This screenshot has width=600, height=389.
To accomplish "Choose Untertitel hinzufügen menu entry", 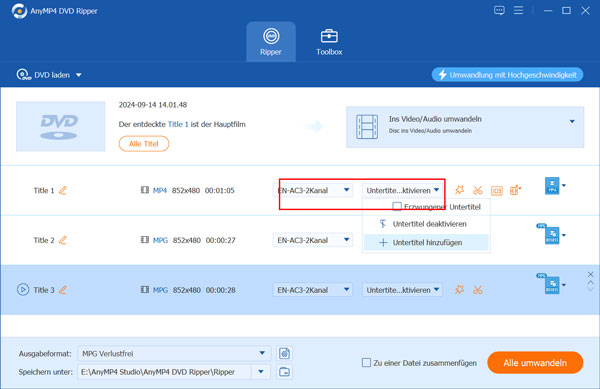I will pyautogui.click(x=426, y=243).
